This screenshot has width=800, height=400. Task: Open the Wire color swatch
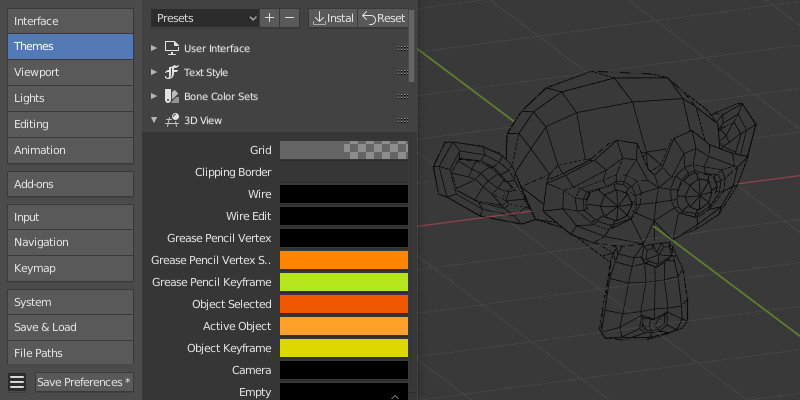[344, 194]
